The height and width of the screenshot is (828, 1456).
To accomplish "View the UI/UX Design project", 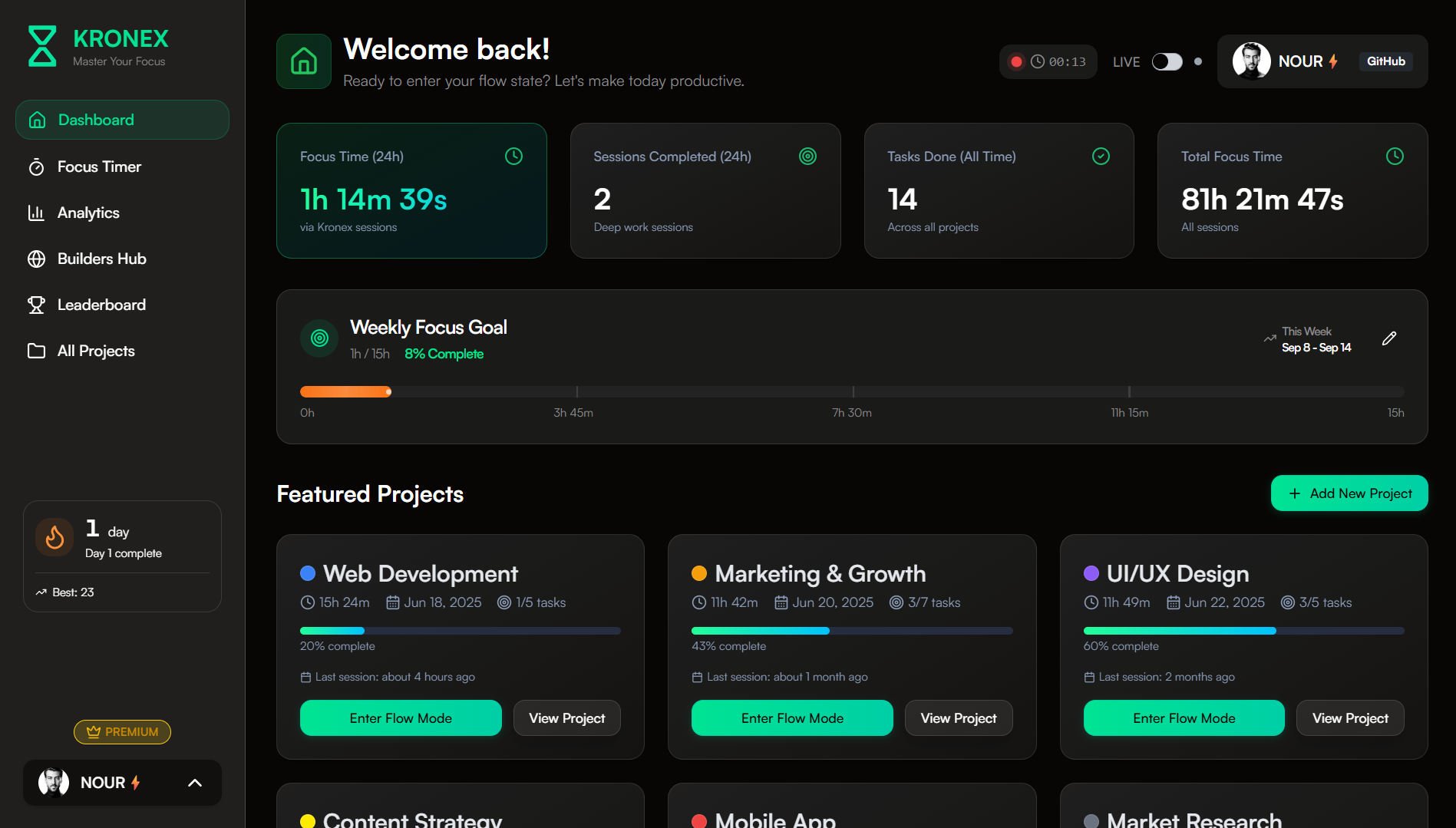I will 1350,718.
